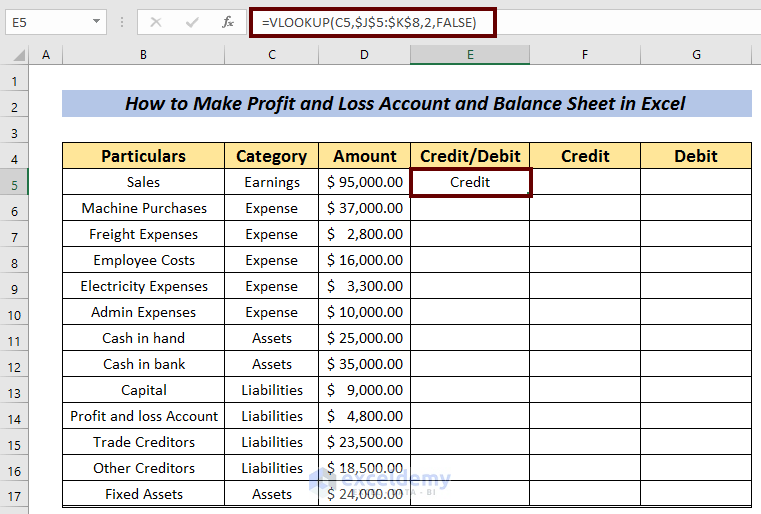
Task: Click the Credit/Debit header cell
Action: pyautogui.click(x=470, y=156)
